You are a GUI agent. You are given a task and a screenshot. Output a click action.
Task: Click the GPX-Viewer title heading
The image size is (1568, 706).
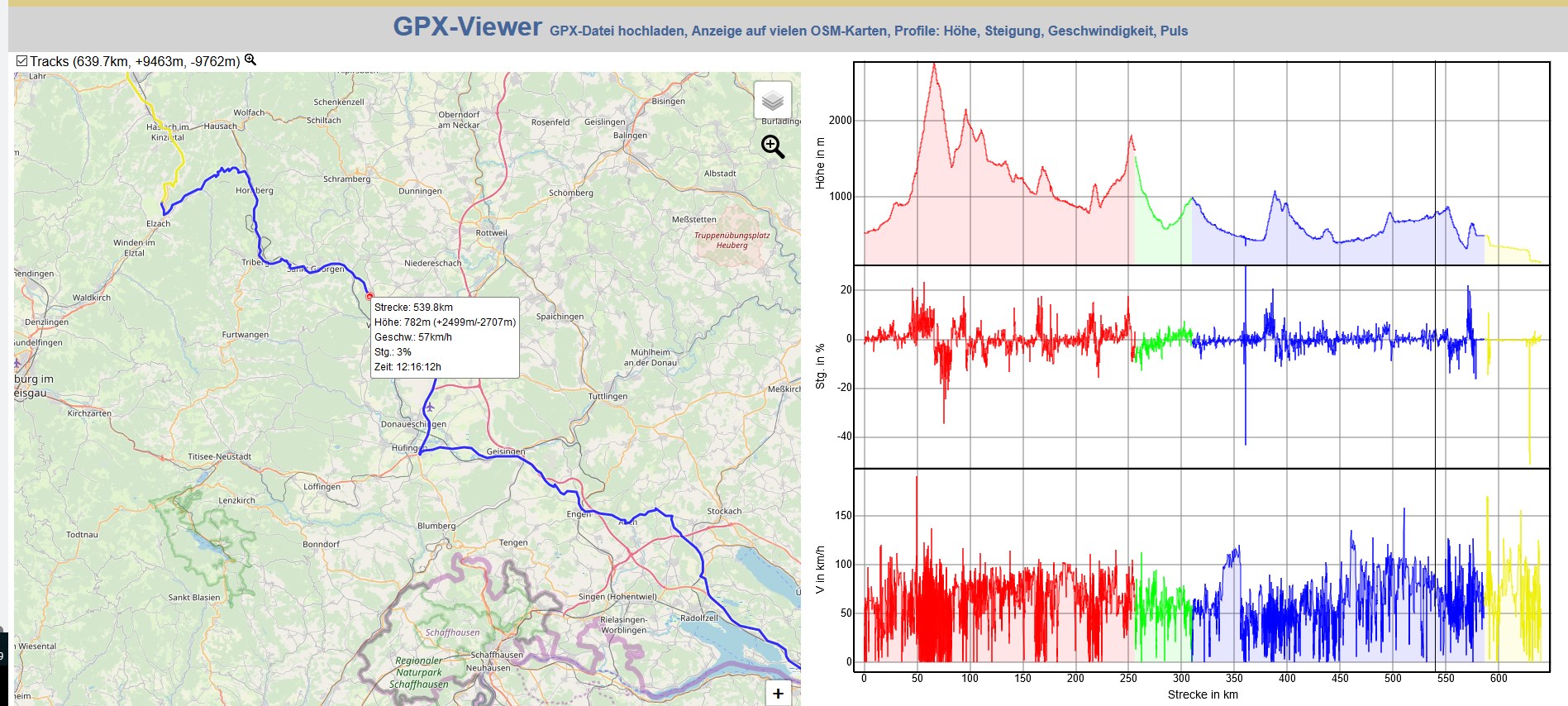pos(467,27)
